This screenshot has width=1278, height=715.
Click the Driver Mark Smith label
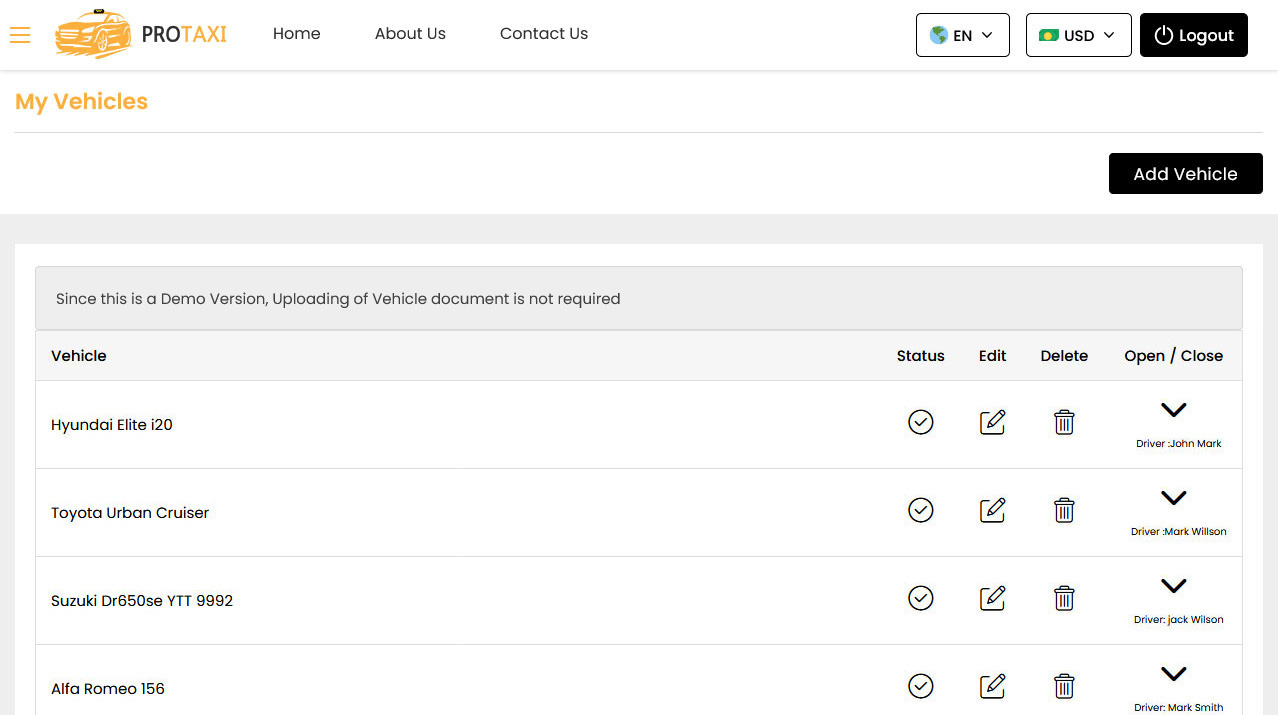point(1179,708)
